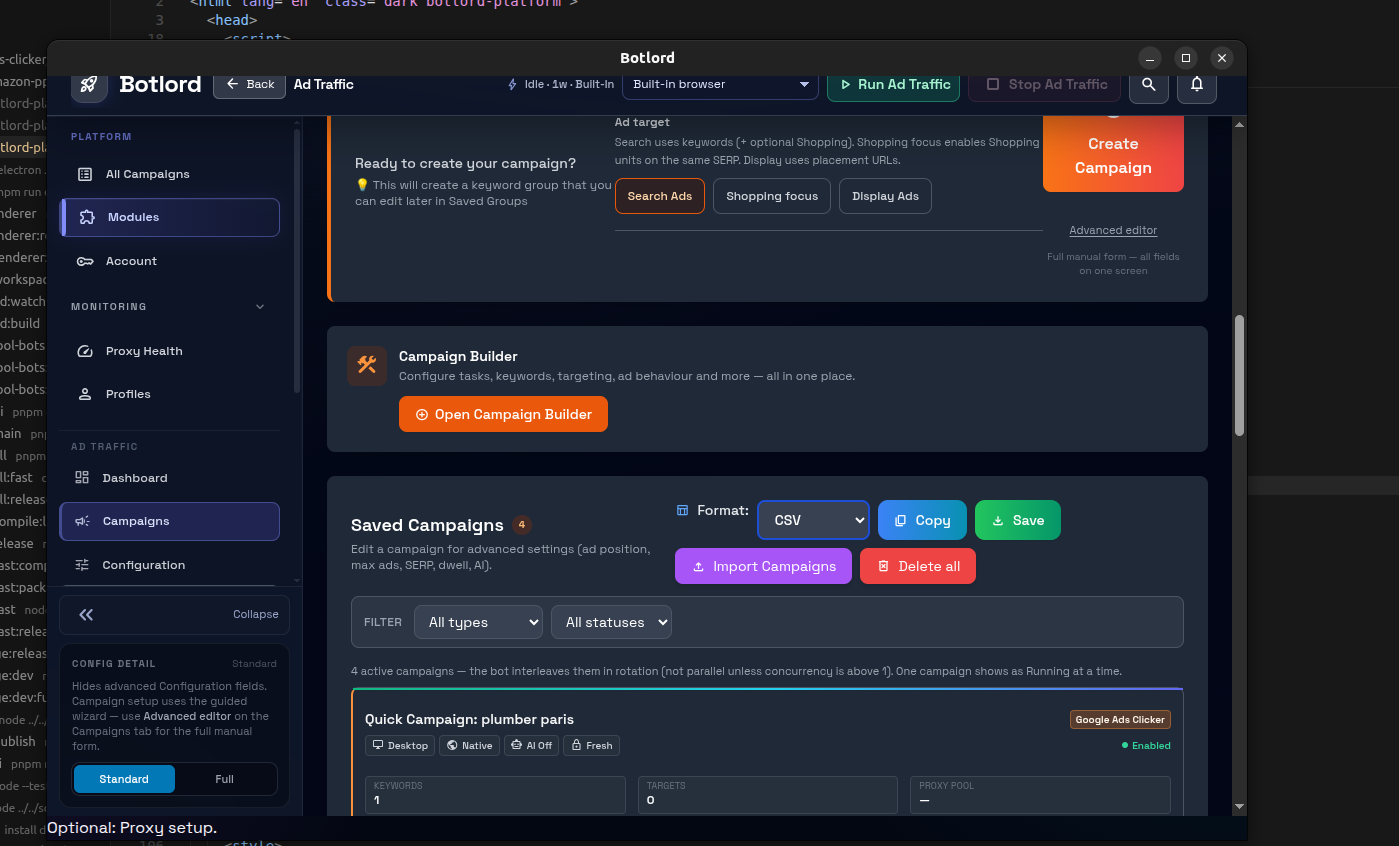Click the Create Campaign button
Screen dimensions: 1399x846
click(x=1113, y=153)
